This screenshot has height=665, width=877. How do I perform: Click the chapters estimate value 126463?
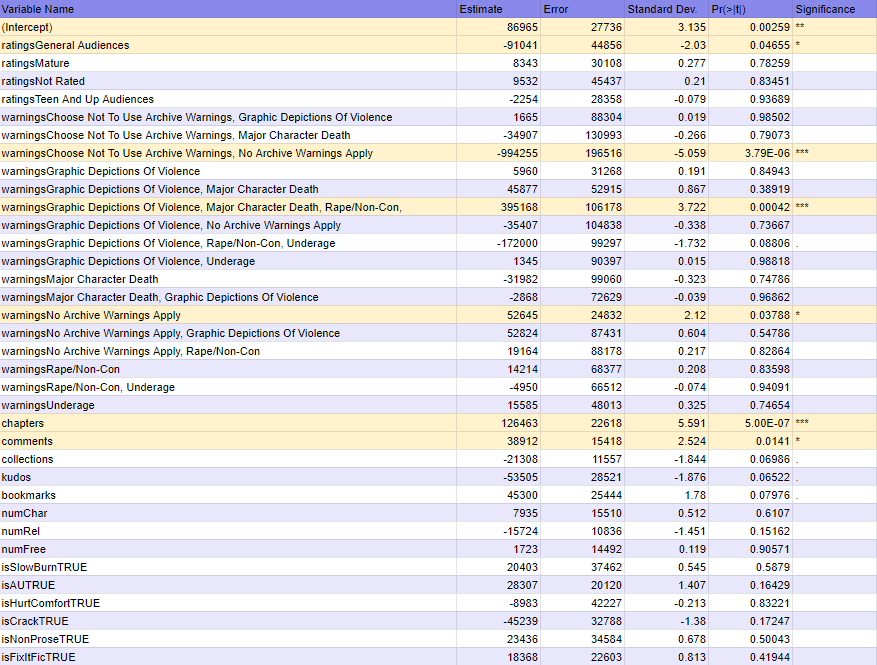[x=498, y=423]
